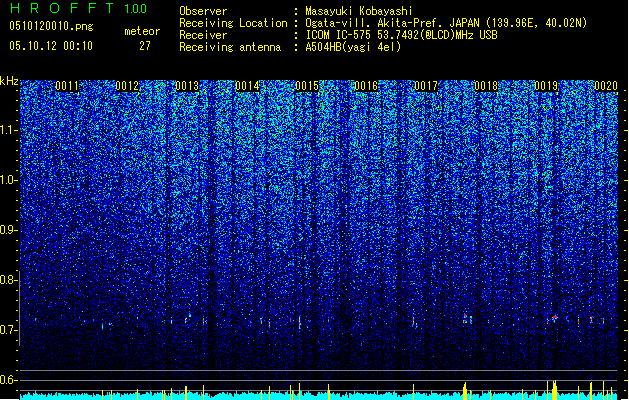Viewport: 629px width, 400px height.
Task: Click the name Masayuki Kobayashi
Action: tap(359, 11)
